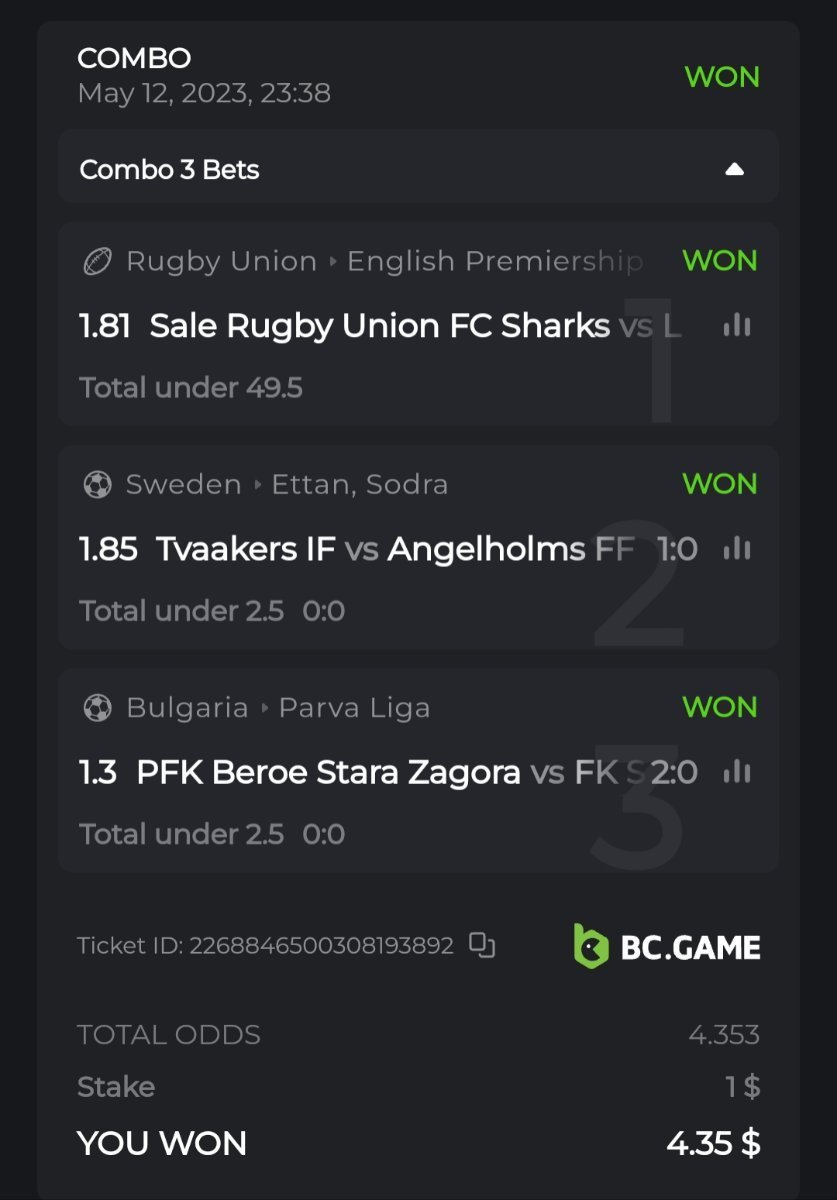Click the rugby ball sport icon
The width and height of the screenshot is (837, 1200).
pyautogui.click(x=97, y=261)
